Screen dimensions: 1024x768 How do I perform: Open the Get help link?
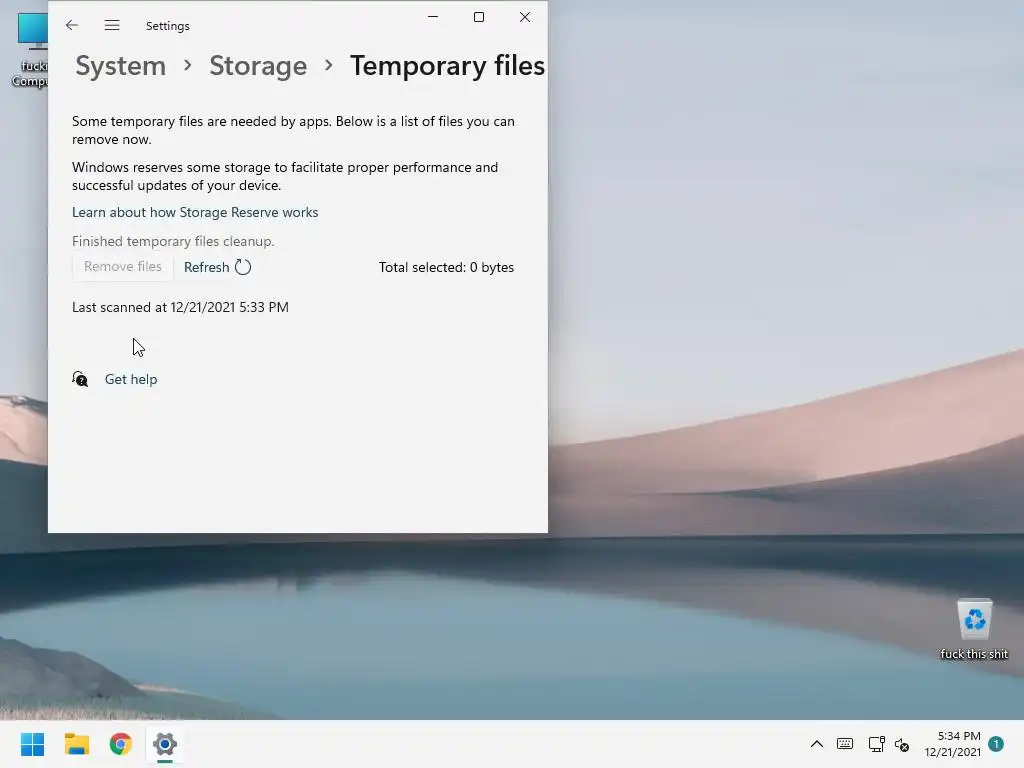coord(131,379)
